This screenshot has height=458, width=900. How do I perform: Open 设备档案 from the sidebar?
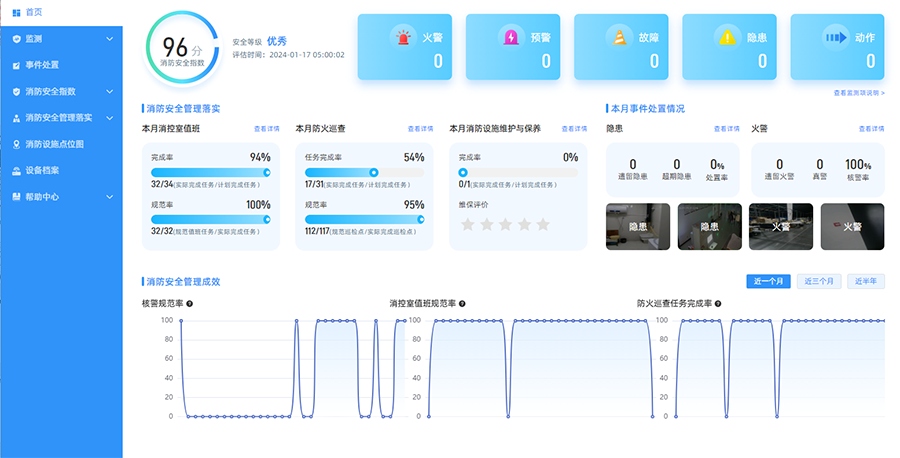[41, 170]
